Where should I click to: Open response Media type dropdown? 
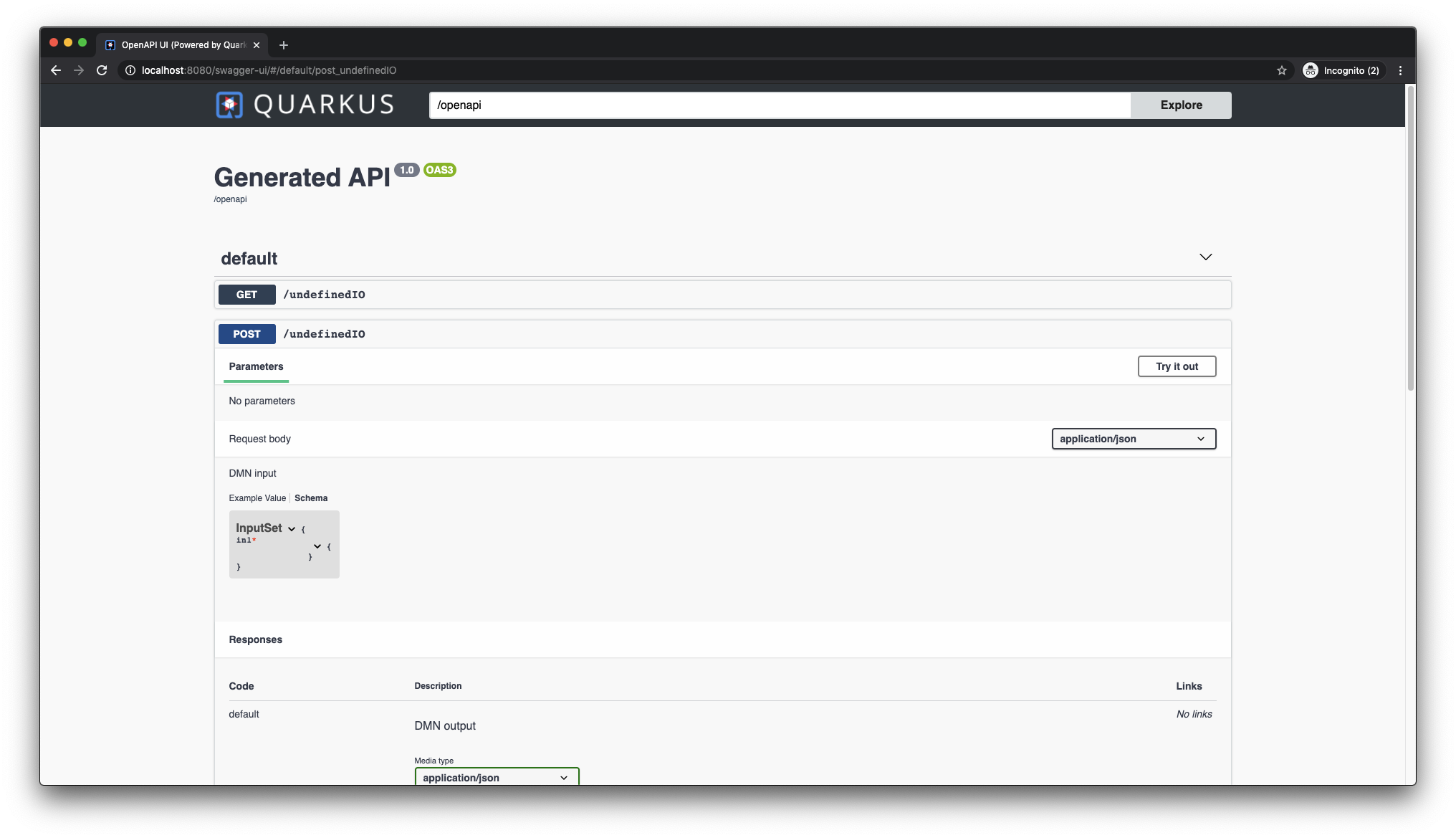[497, 777]
